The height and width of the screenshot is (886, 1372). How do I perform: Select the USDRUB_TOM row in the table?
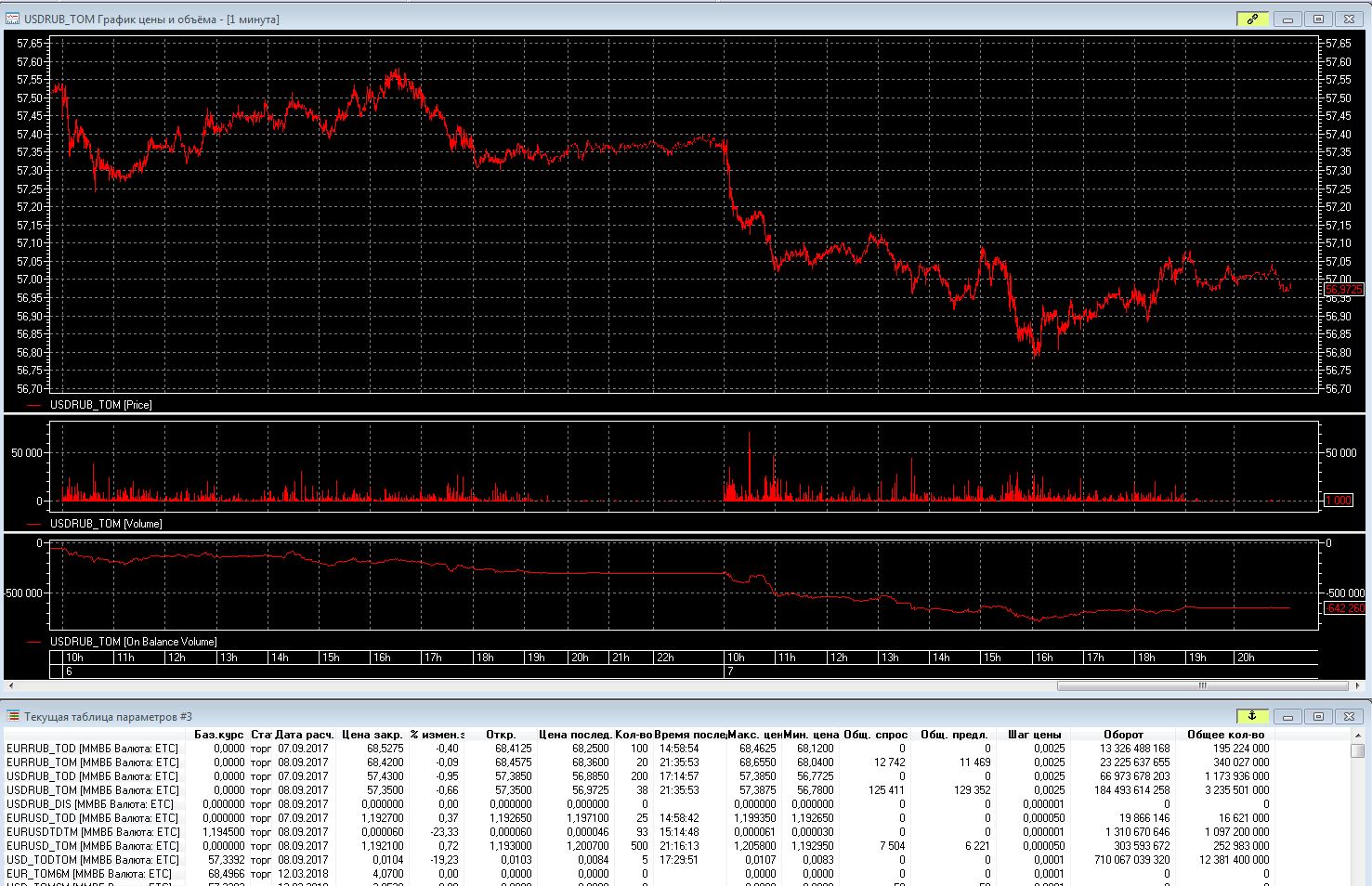(92, 790)
